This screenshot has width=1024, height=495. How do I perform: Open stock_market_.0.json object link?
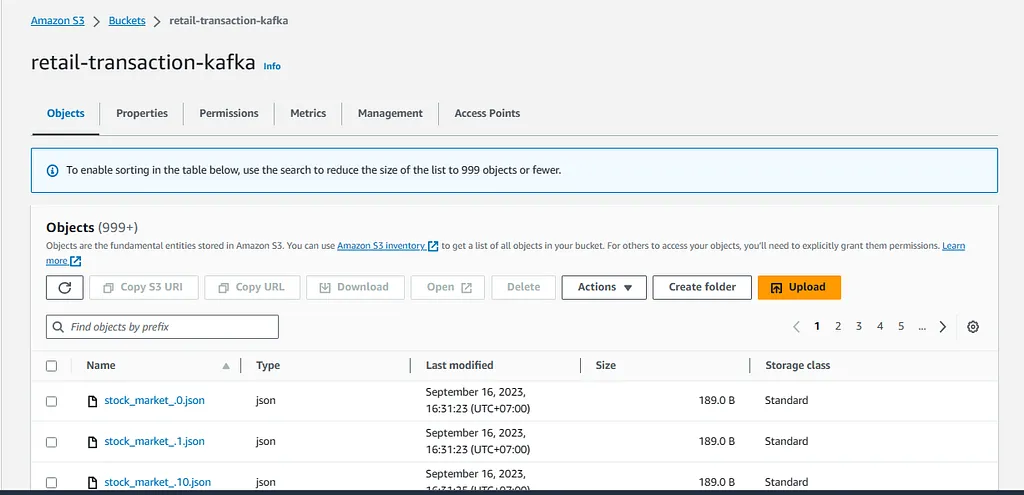click(x=154, y=400)
